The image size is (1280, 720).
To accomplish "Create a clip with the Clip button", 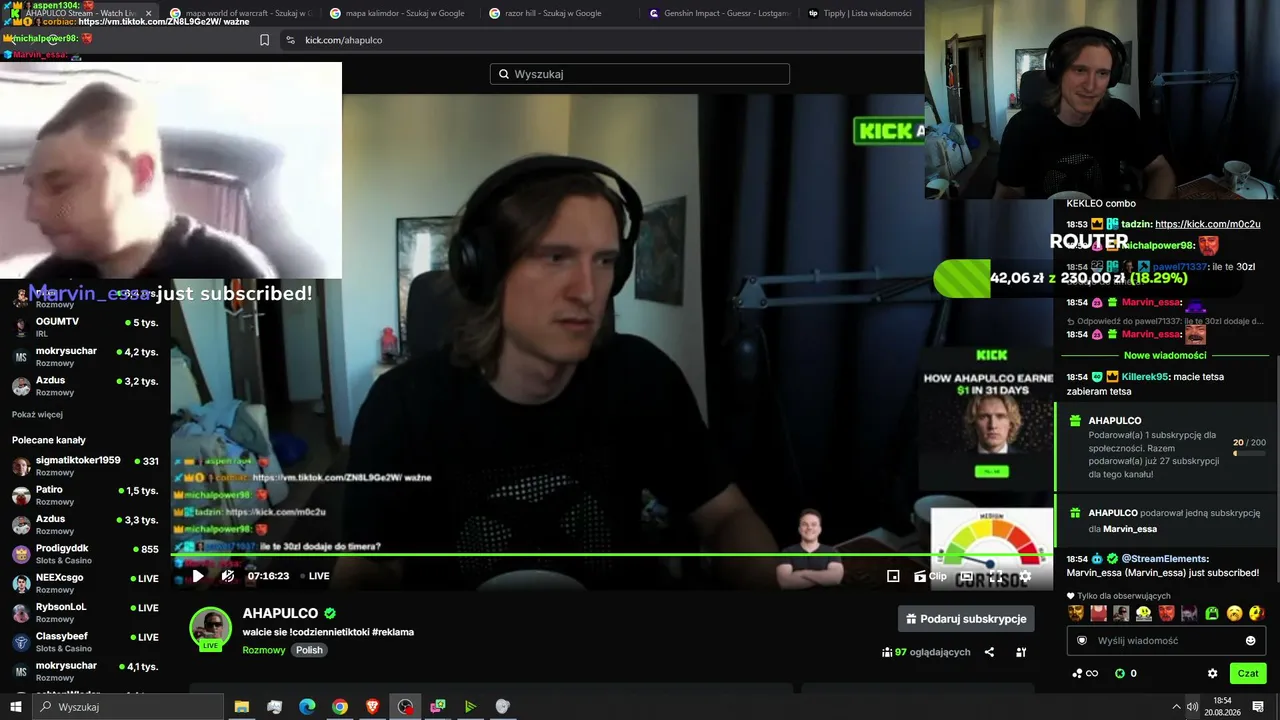I will pyautogui.click(x=929, y=576).
